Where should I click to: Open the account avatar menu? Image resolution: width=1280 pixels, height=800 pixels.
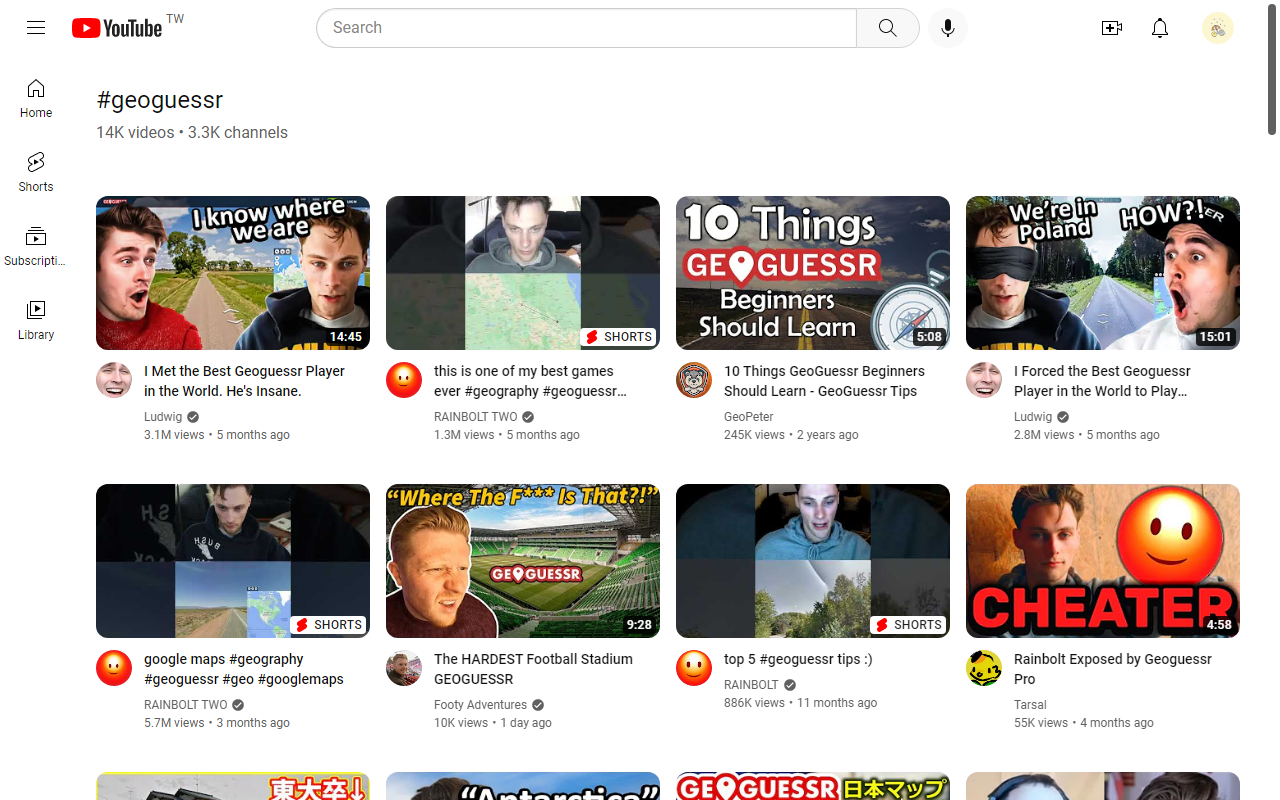click(1218, 28)
